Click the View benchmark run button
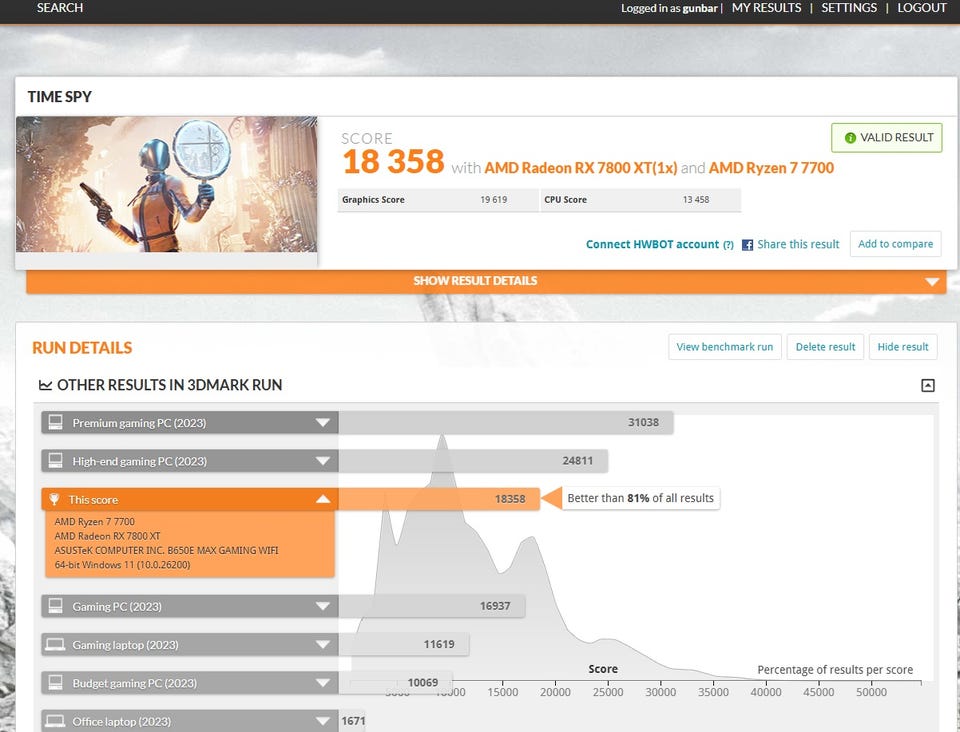The image size is (960, 732). tap(724, 347)
